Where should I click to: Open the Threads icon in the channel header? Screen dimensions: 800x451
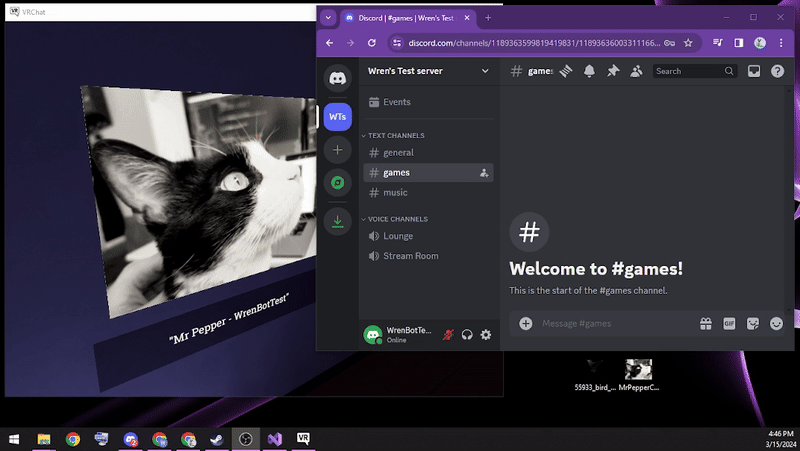tap(565, 71)
